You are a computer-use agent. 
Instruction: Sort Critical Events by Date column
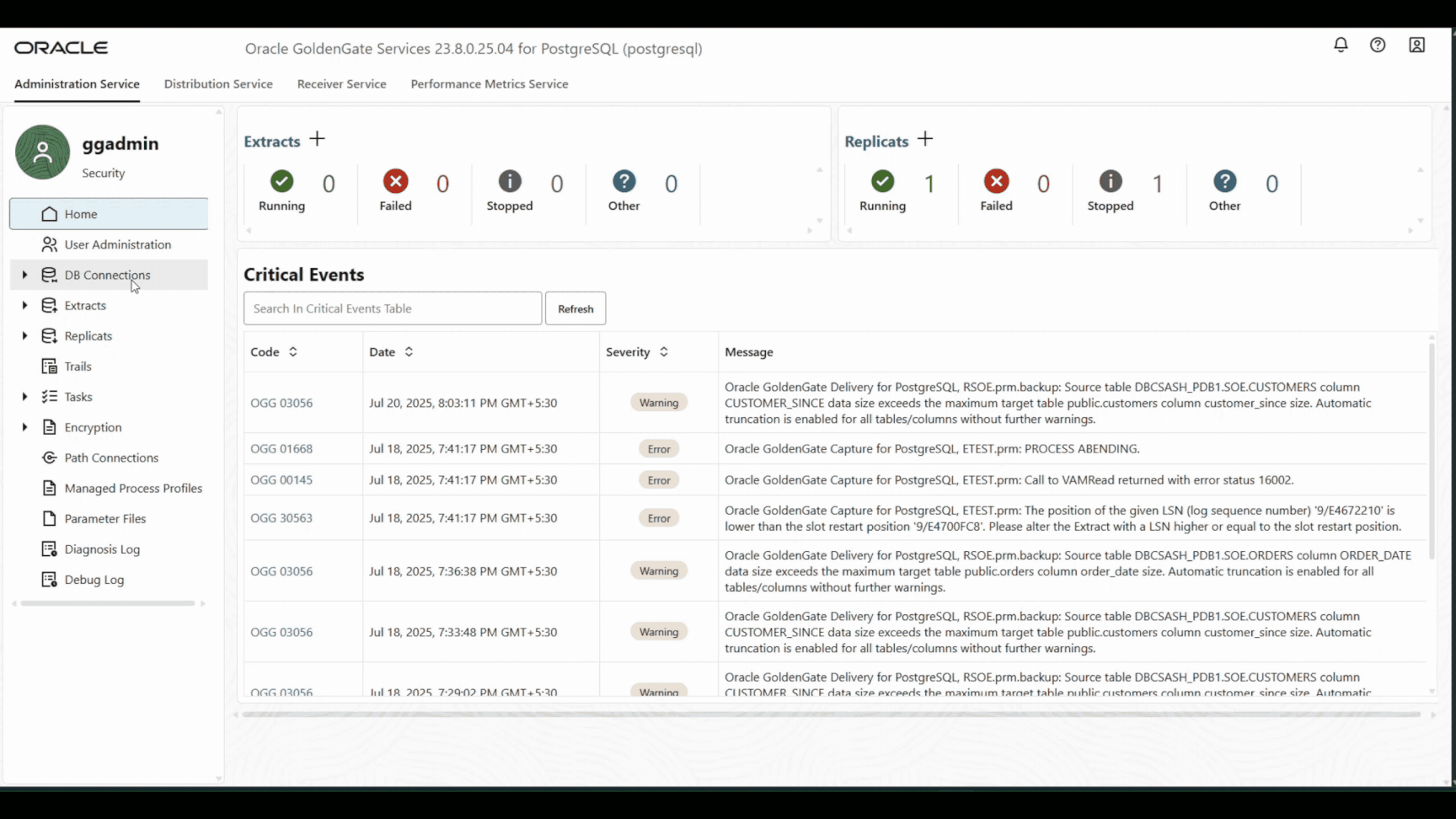(x=409, y=352)
